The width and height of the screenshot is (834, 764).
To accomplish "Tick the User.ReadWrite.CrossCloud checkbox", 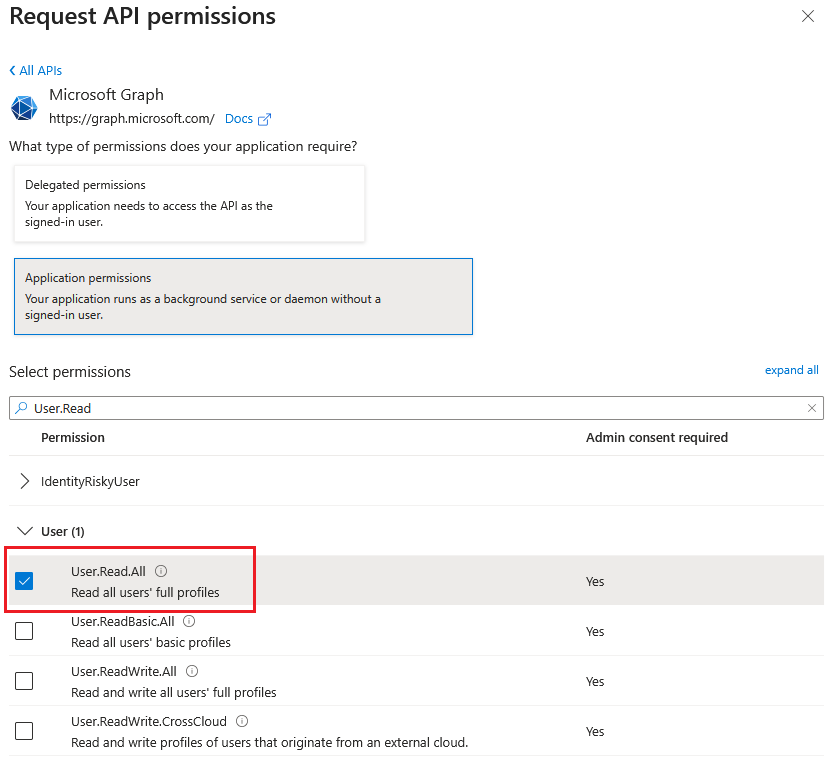I will 24,731.
